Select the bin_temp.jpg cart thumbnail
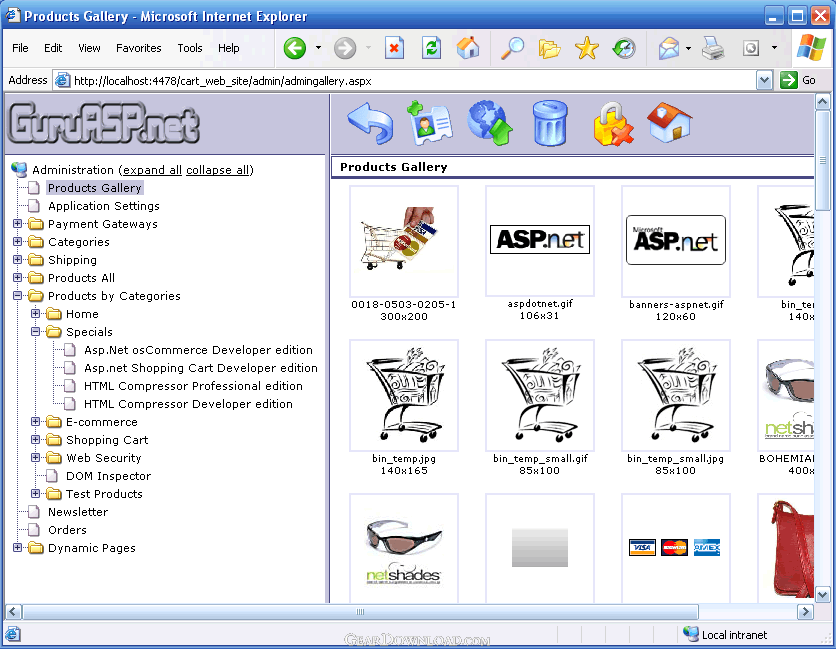 click(404, 395)
